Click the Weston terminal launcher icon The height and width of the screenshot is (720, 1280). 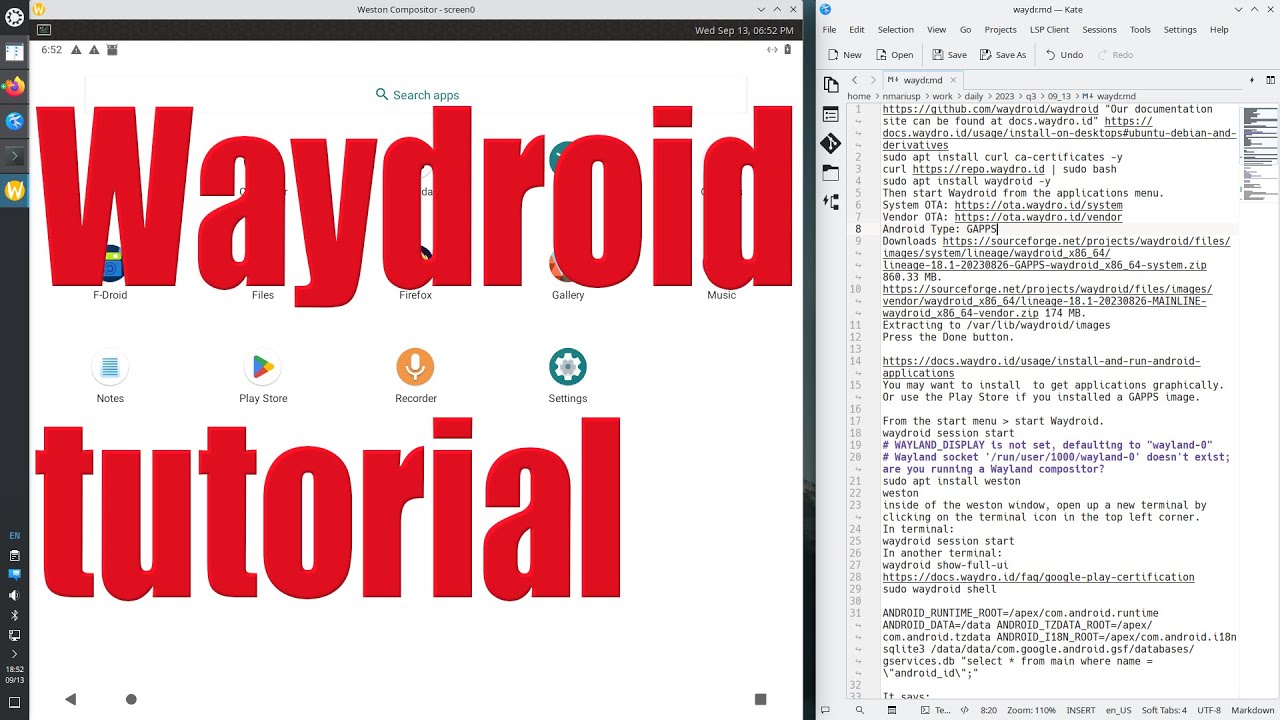point(44,30)
